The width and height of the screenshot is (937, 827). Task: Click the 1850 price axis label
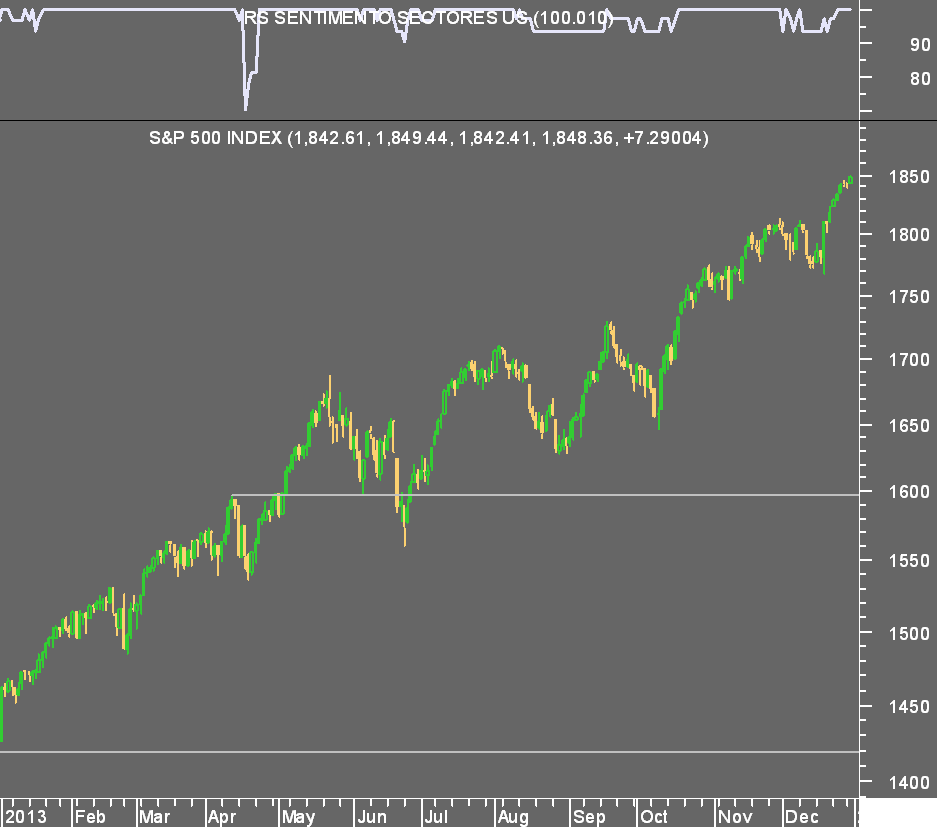pos(909,177)
